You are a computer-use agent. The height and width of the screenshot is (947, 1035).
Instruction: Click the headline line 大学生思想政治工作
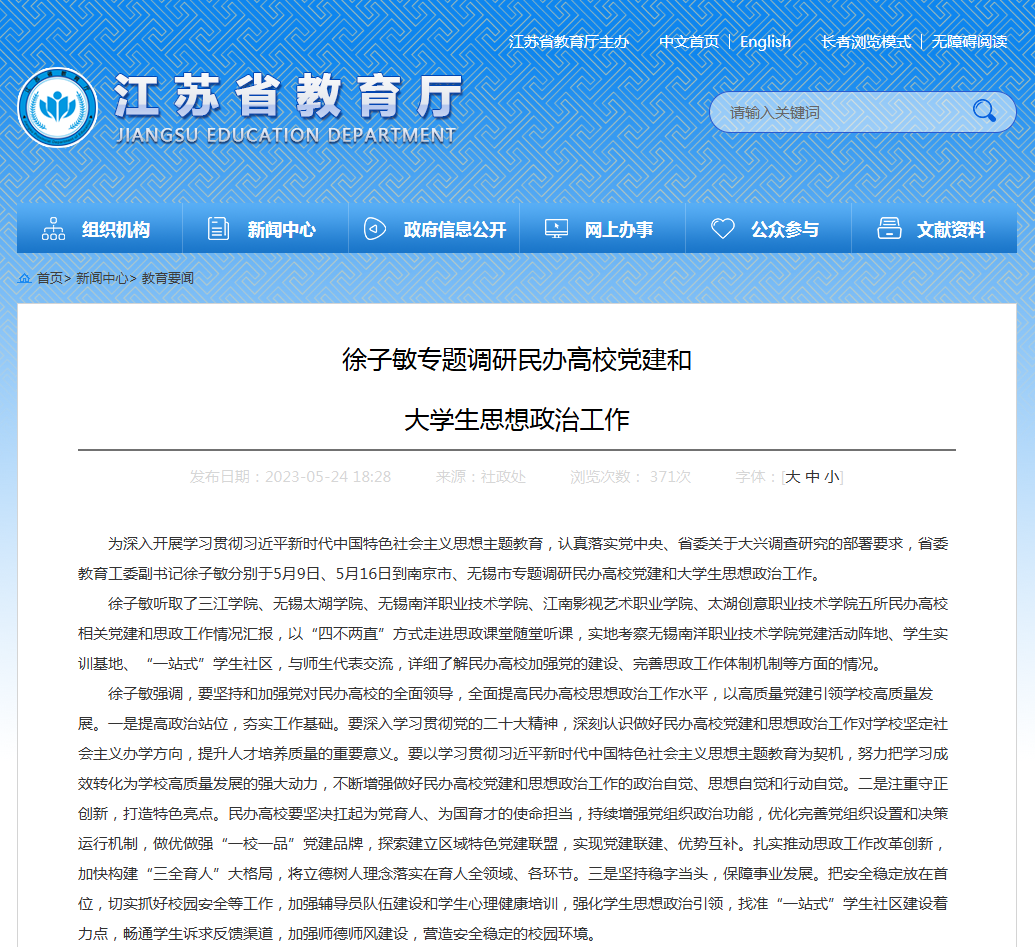point(517,420)
